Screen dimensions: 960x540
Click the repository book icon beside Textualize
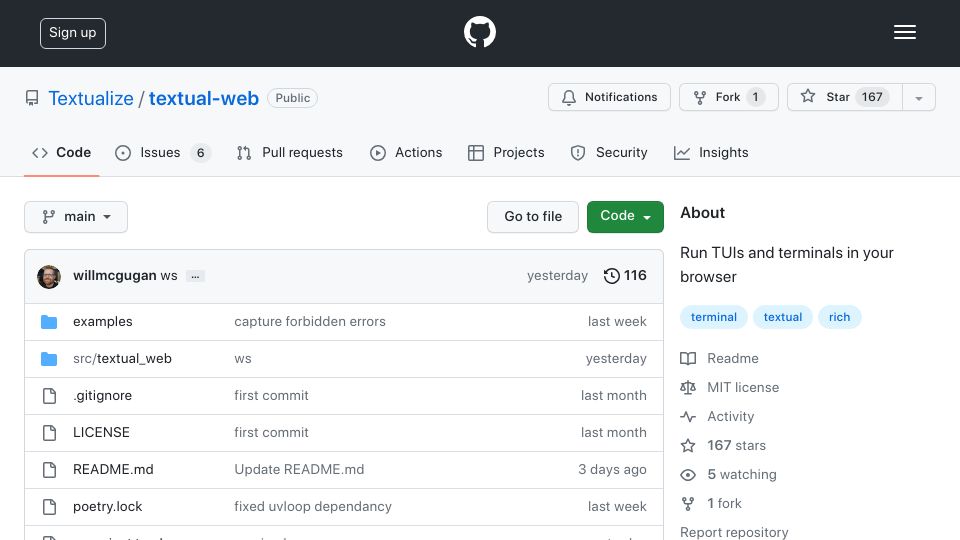tap(32, 98)
